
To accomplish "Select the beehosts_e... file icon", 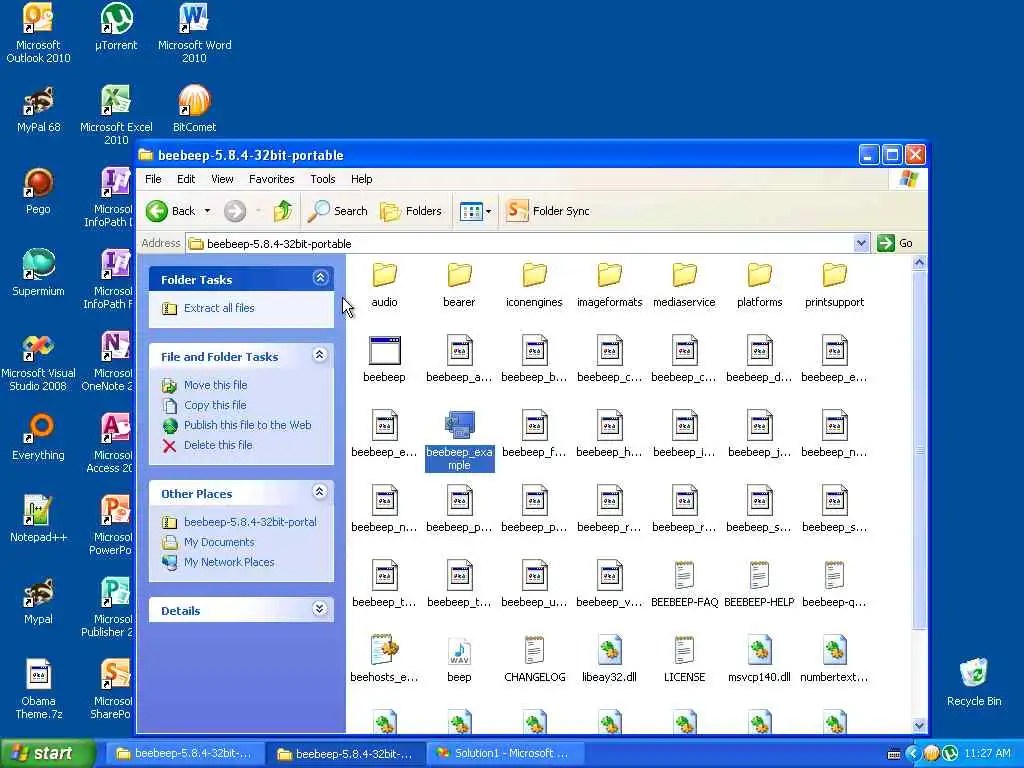I will (x=384, y=651).
